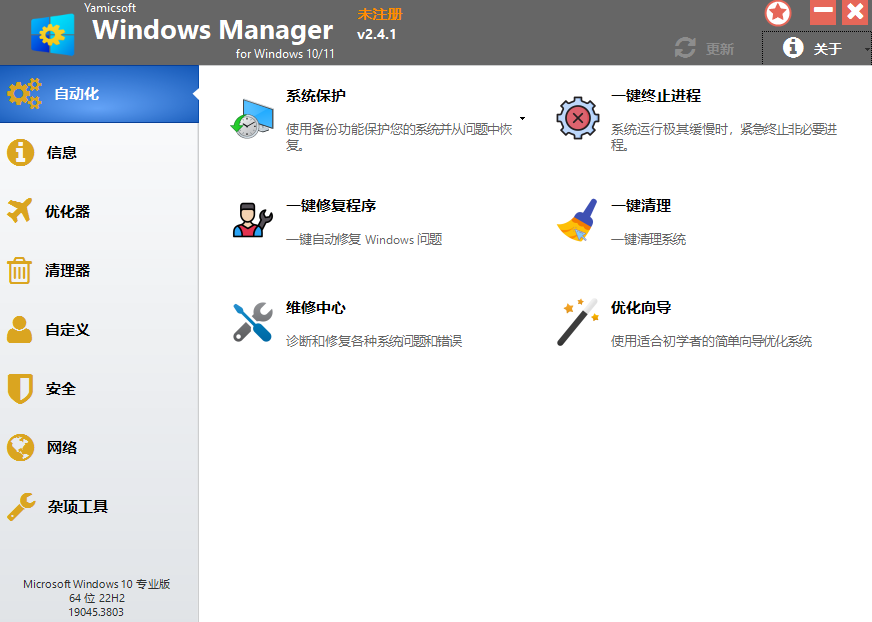Go to the 自定义 section
The height and width of the screenshot is (622, 872).
point(100,329)
